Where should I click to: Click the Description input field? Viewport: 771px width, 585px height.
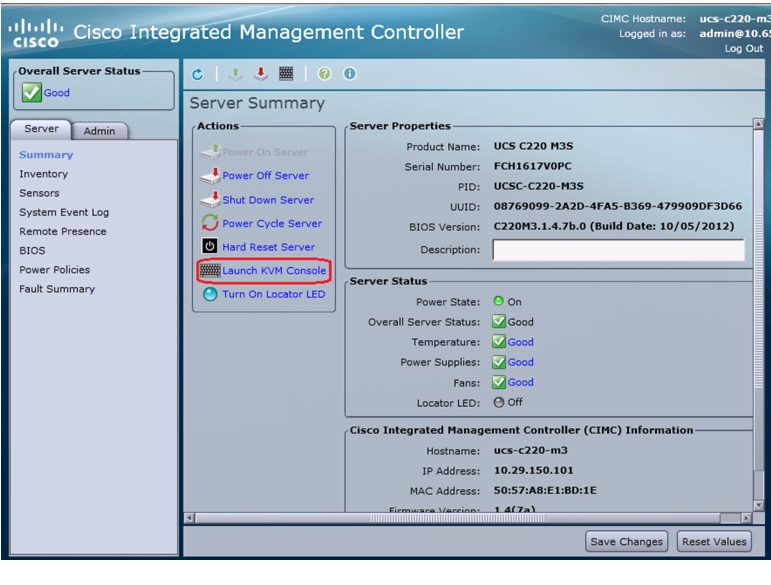pyautogui.click(x=619, y=250)
